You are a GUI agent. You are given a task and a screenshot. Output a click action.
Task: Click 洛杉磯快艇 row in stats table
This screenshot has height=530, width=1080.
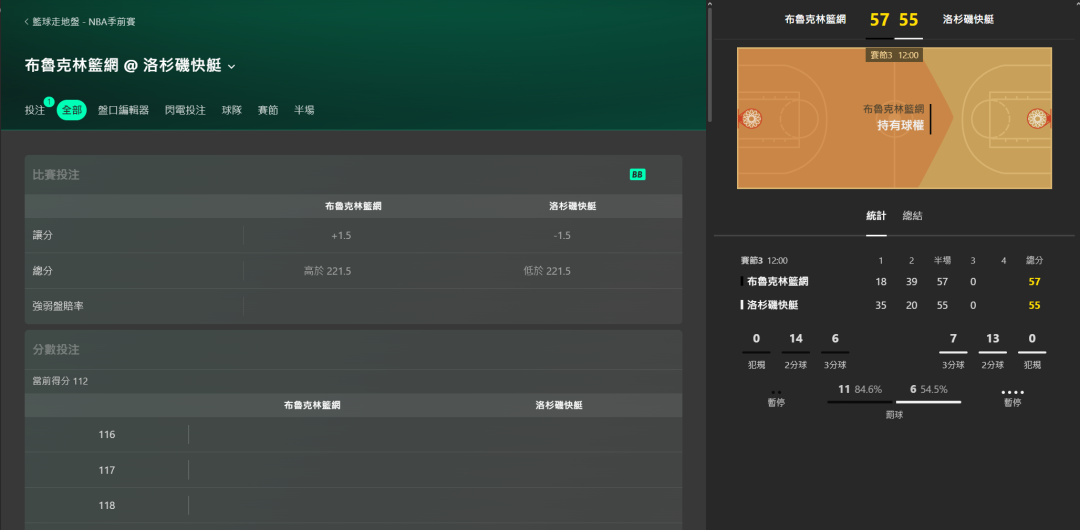[x=893, y=305]
